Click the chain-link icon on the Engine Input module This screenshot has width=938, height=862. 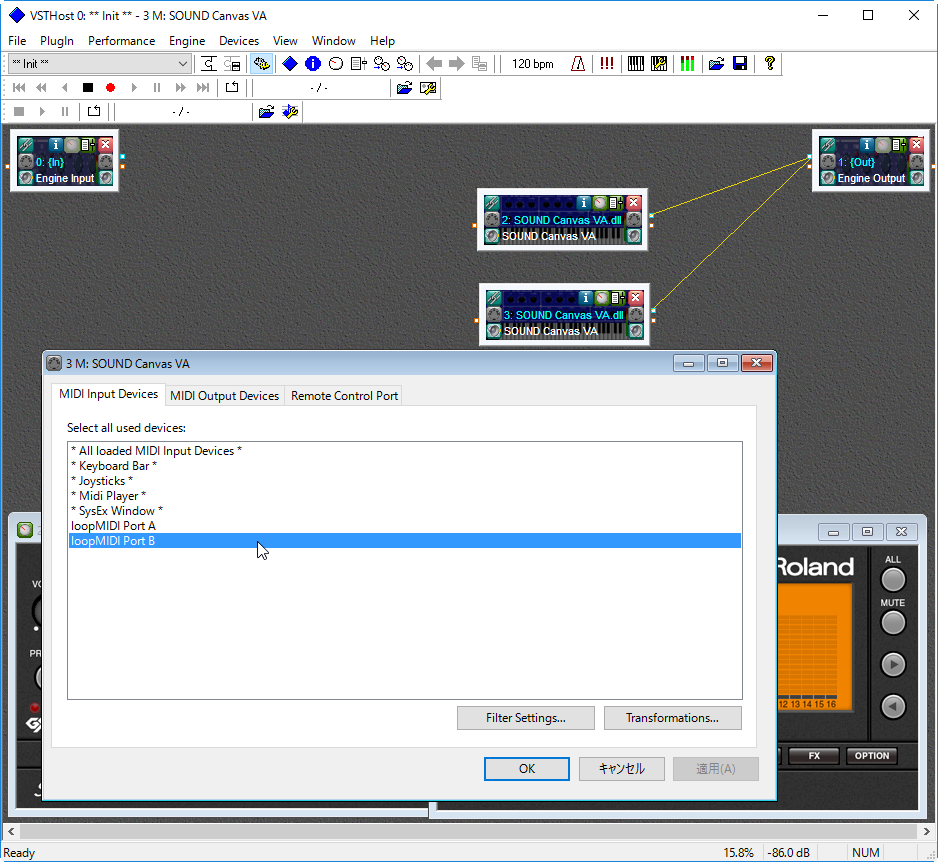26,145
